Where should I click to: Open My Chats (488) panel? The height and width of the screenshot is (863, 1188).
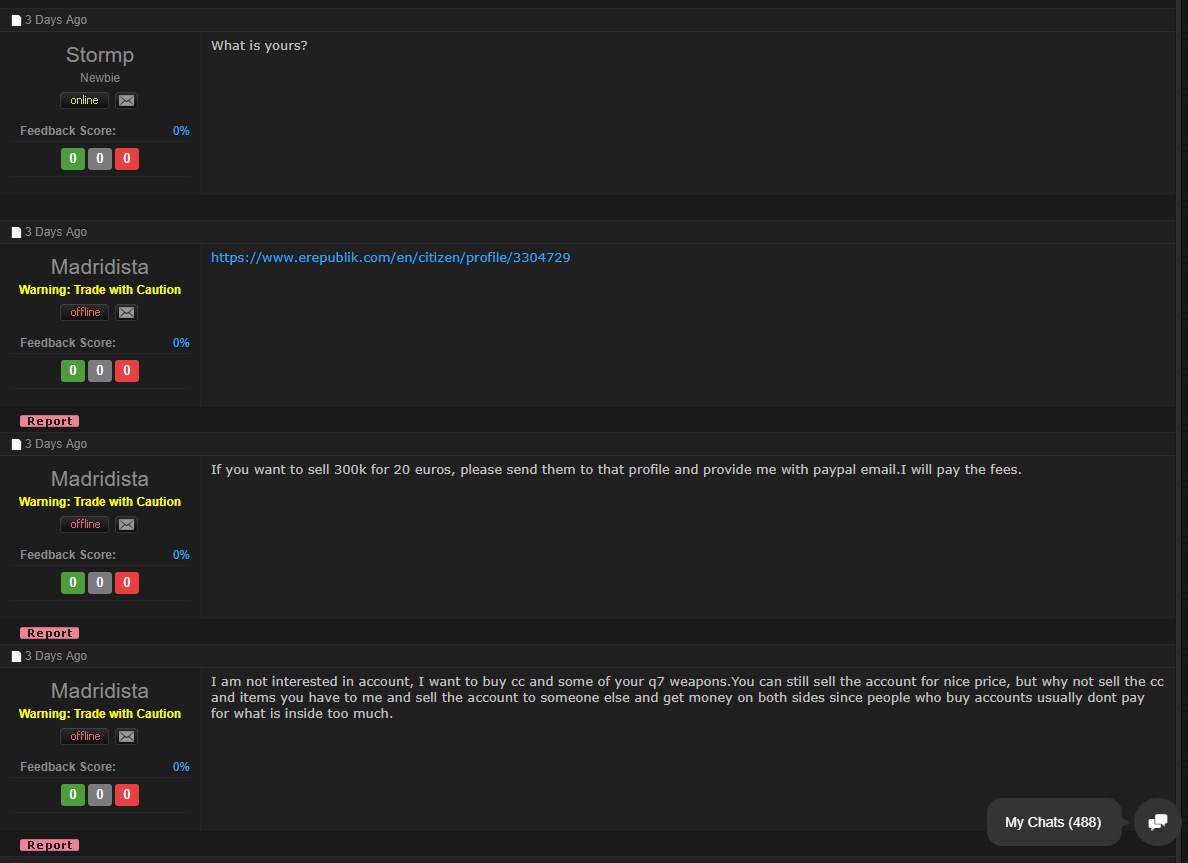pyautogui.click(x=1053, y=822)
